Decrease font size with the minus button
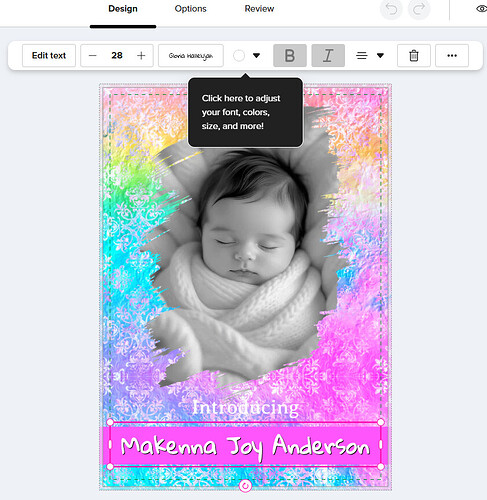 pos(93,56)
